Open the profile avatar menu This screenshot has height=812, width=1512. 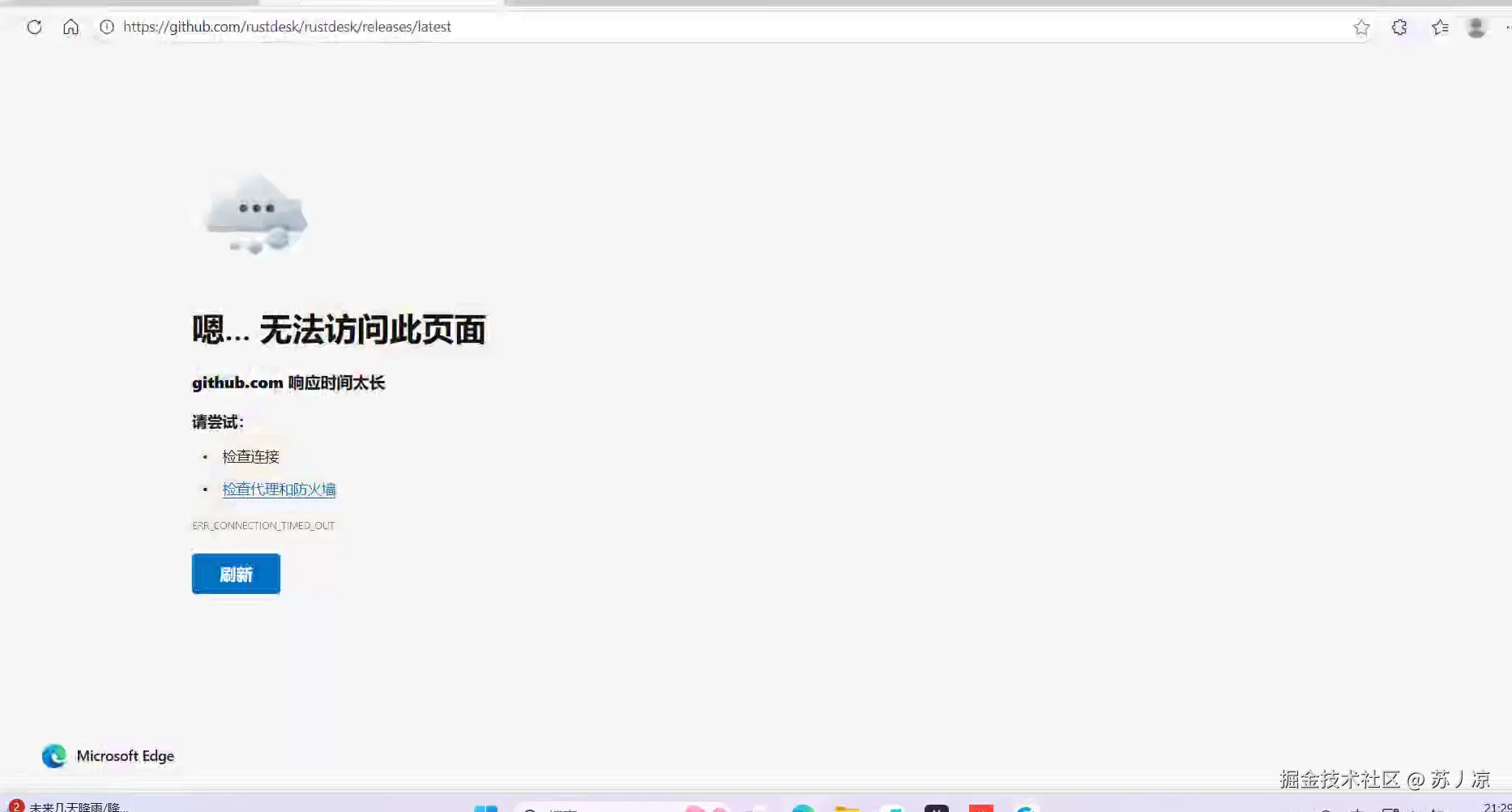pos(1476,28)
